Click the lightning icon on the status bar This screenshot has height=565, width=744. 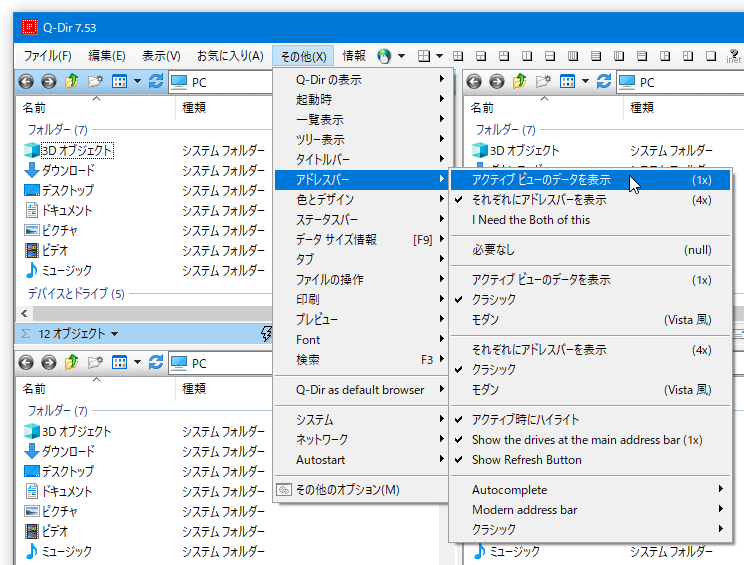click(x=267, y=333)
